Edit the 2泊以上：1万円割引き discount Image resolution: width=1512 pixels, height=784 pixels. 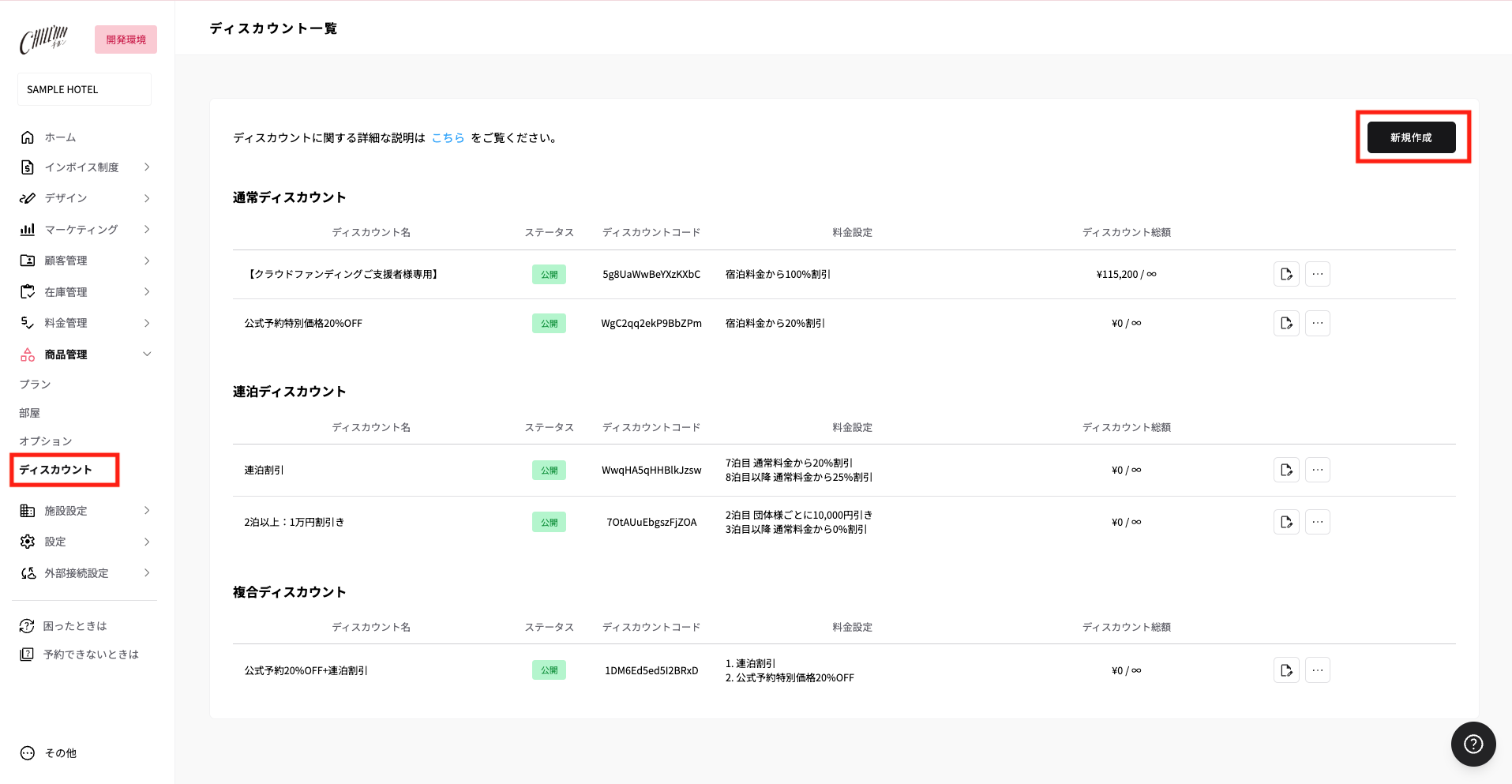point(1286,522)
